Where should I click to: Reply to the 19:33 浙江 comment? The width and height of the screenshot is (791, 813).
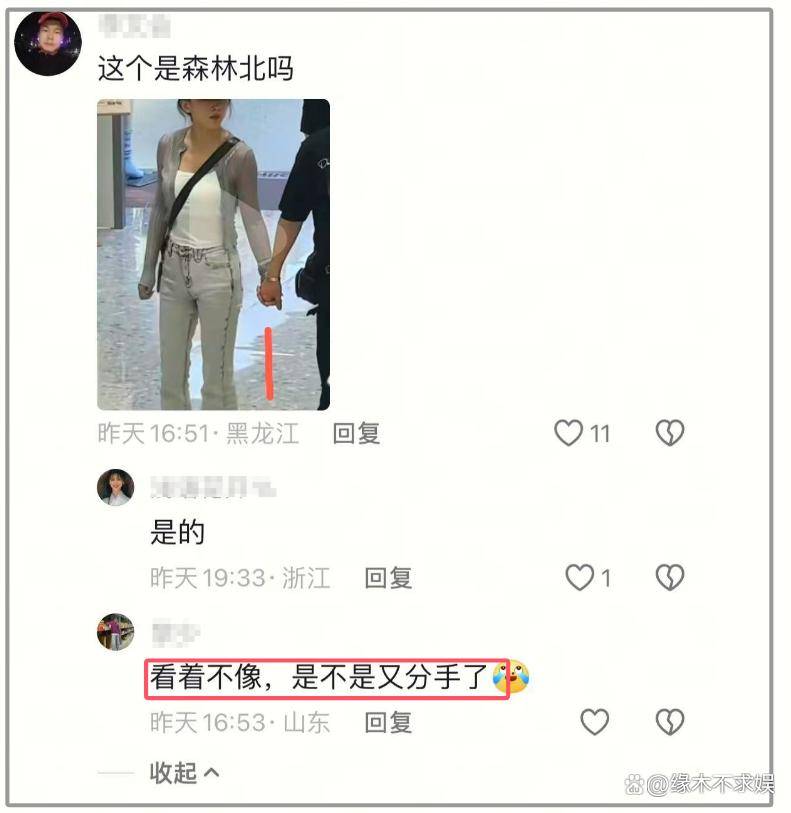tap(388, 578)
